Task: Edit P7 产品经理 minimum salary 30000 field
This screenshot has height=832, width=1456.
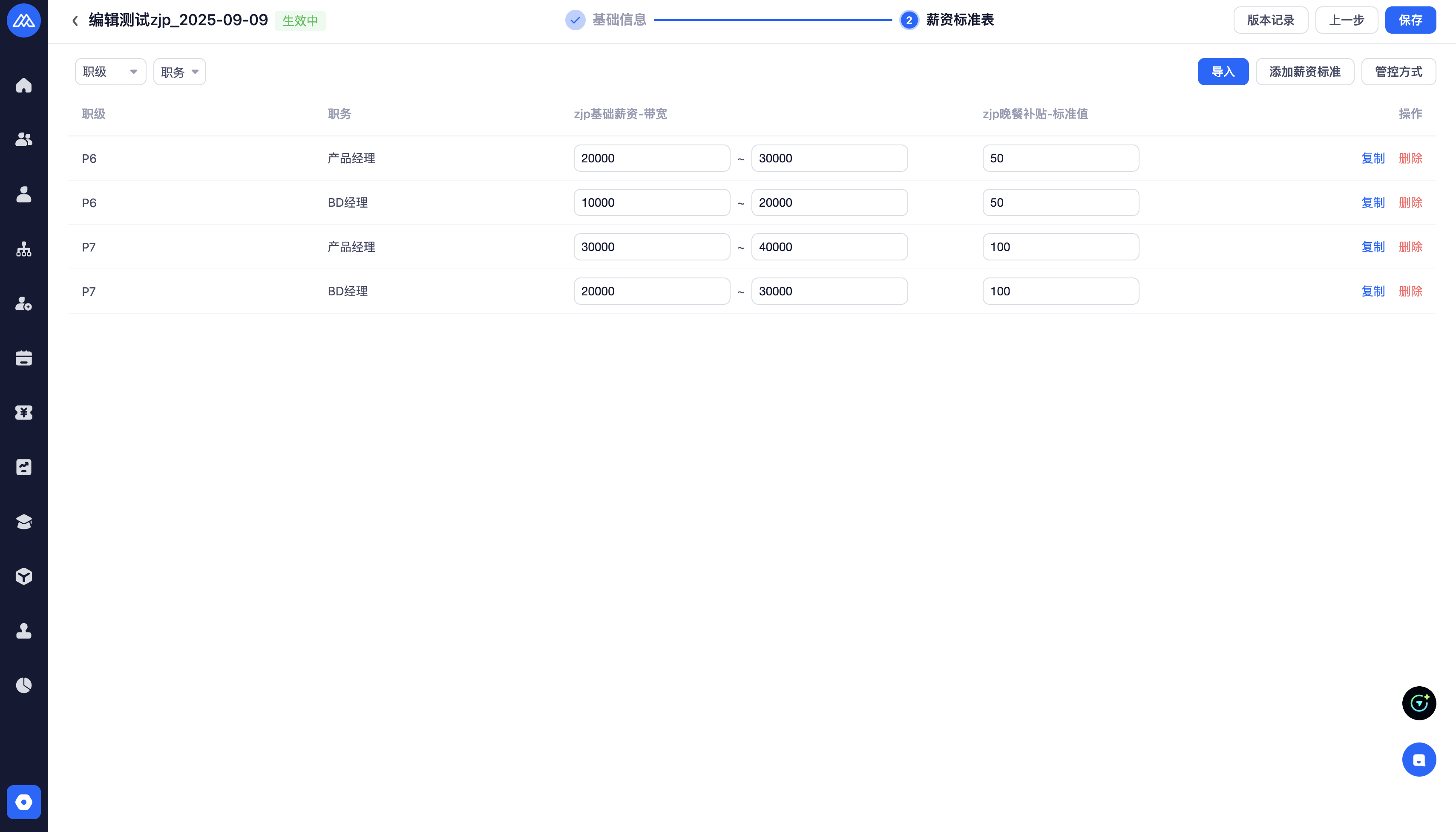Action: point(651,247)
